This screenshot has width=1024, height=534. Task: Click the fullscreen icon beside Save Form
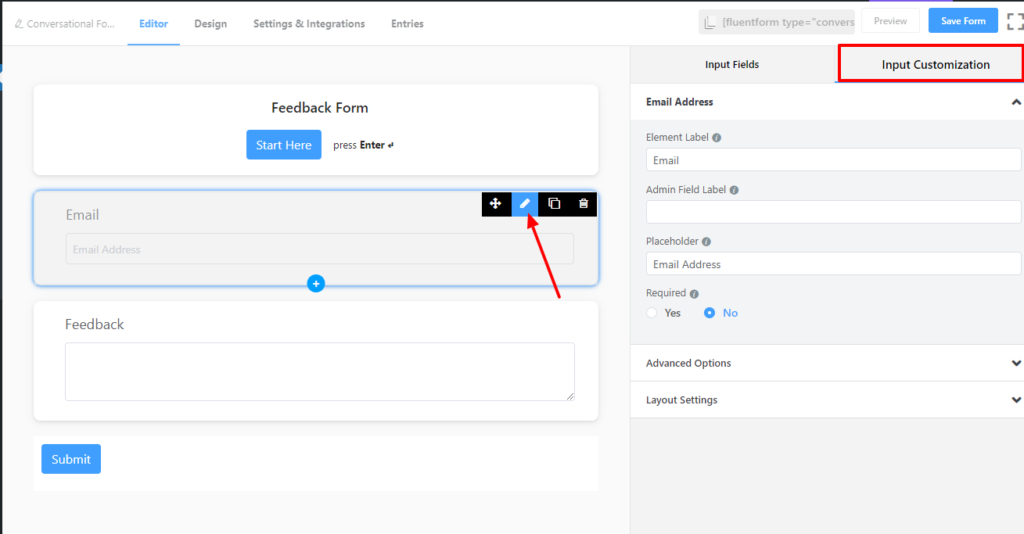point(1015,22)
